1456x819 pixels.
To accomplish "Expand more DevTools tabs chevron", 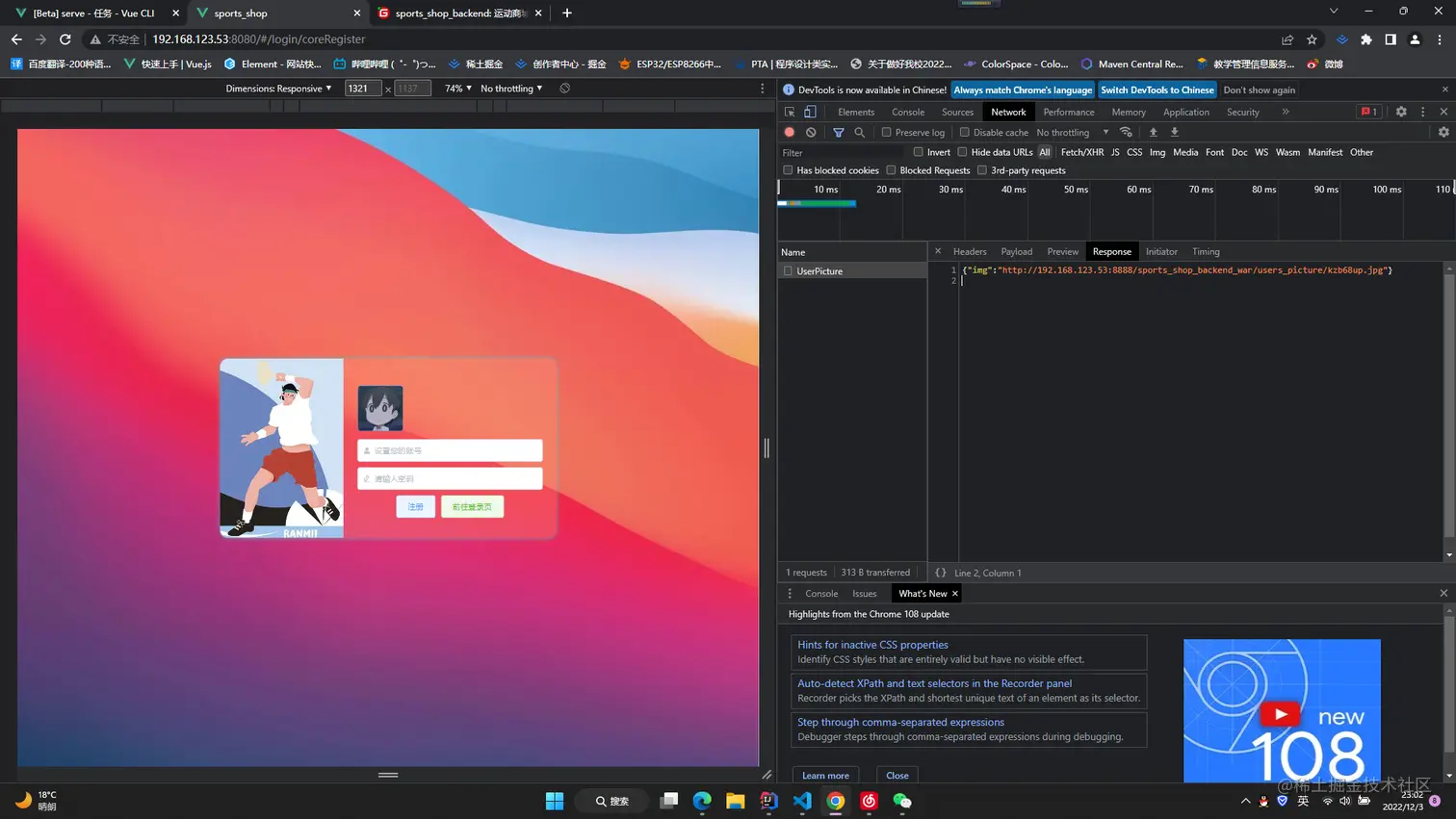I will 1285,112.
